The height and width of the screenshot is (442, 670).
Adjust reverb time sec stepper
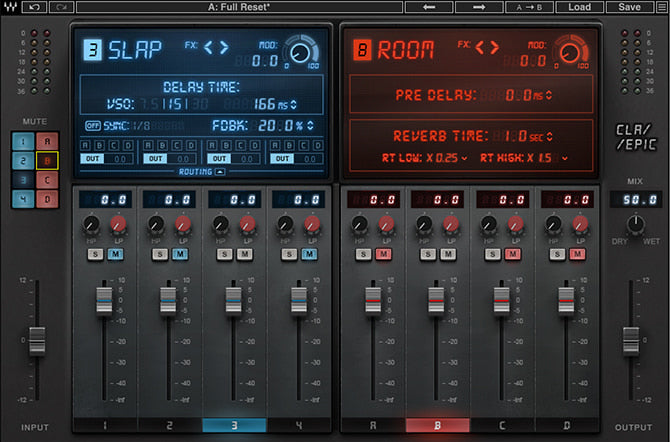pos(550,136)
